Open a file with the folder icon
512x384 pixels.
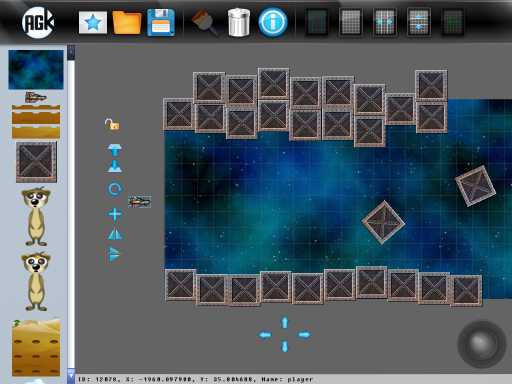[x=127, y=22]
